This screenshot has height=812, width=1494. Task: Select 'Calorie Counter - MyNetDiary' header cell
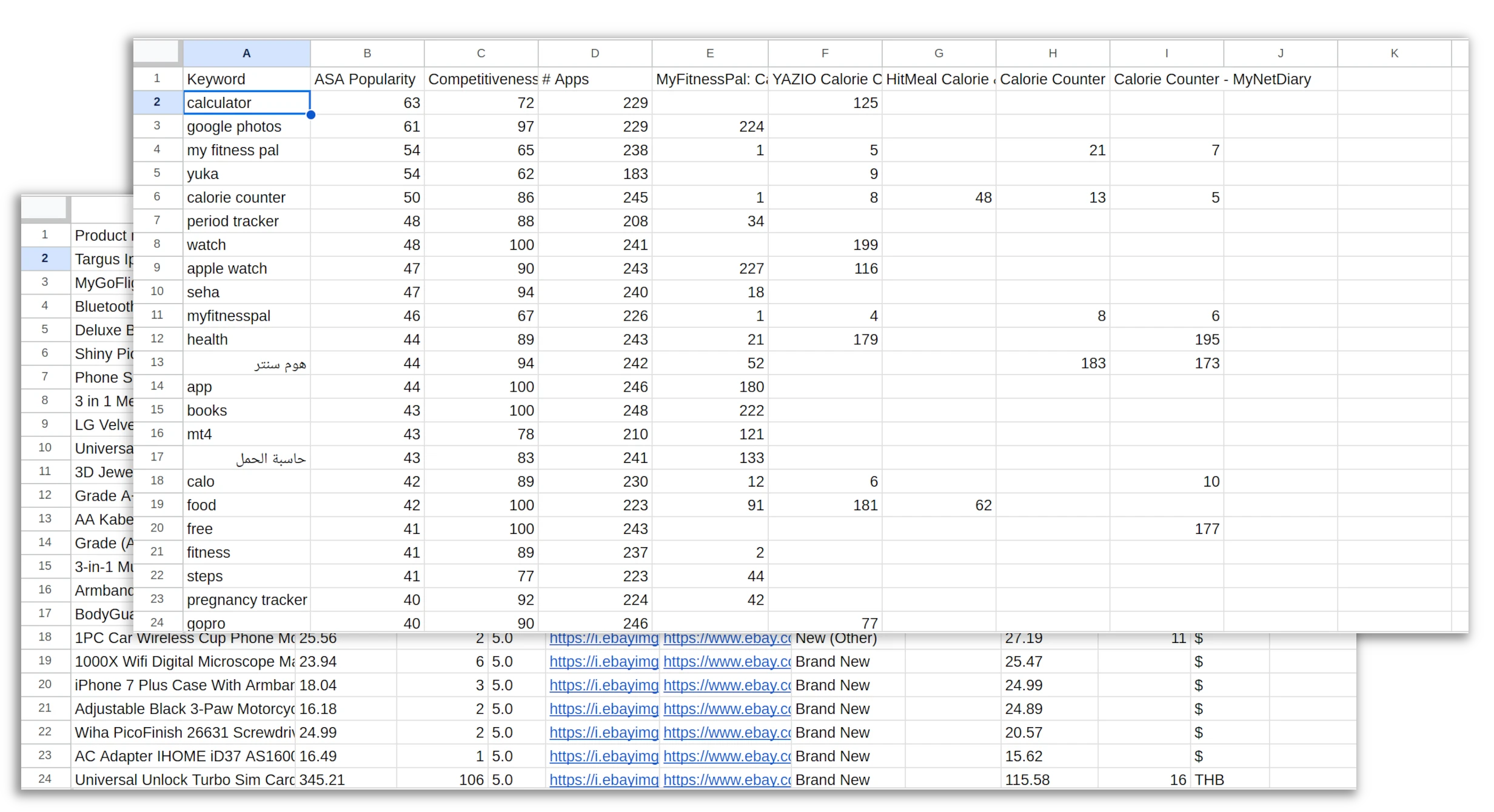click(x=1165, y=79)
